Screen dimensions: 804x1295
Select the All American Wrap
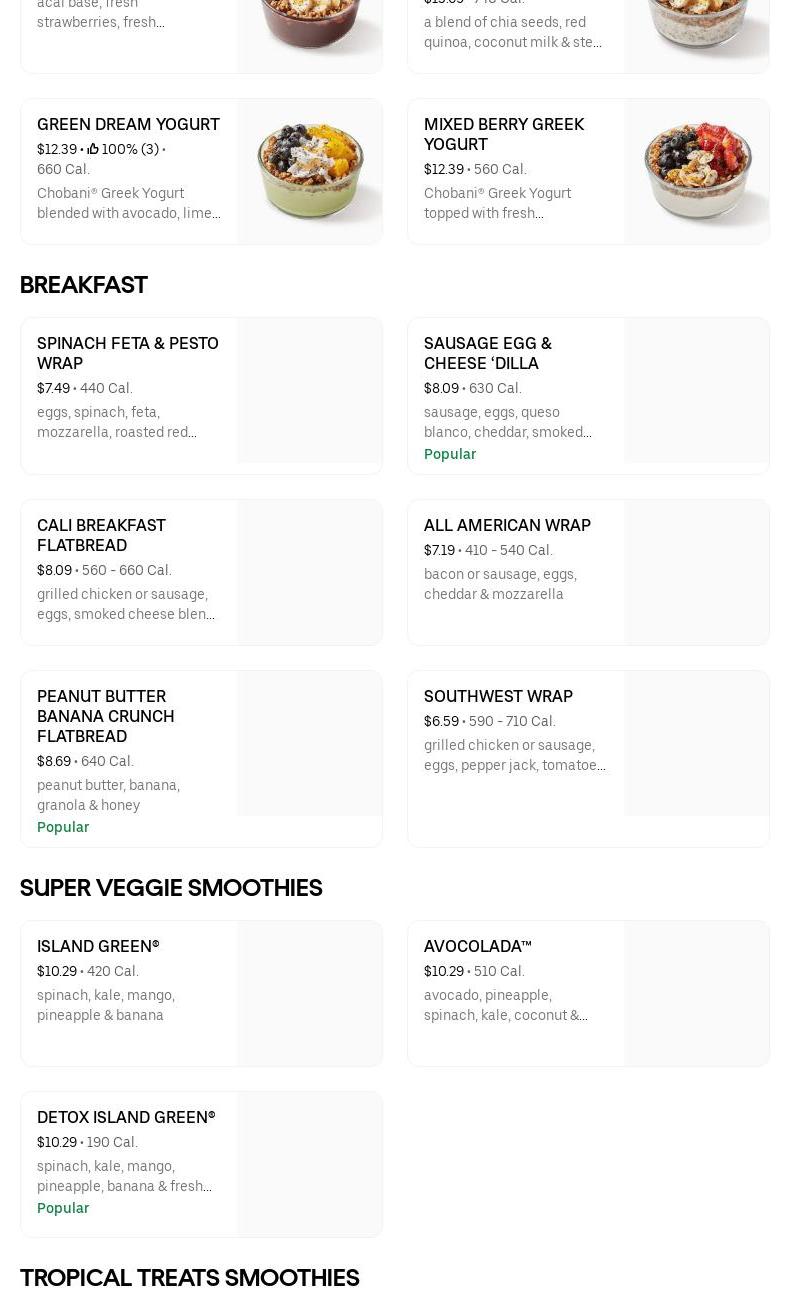pos(507,525)
